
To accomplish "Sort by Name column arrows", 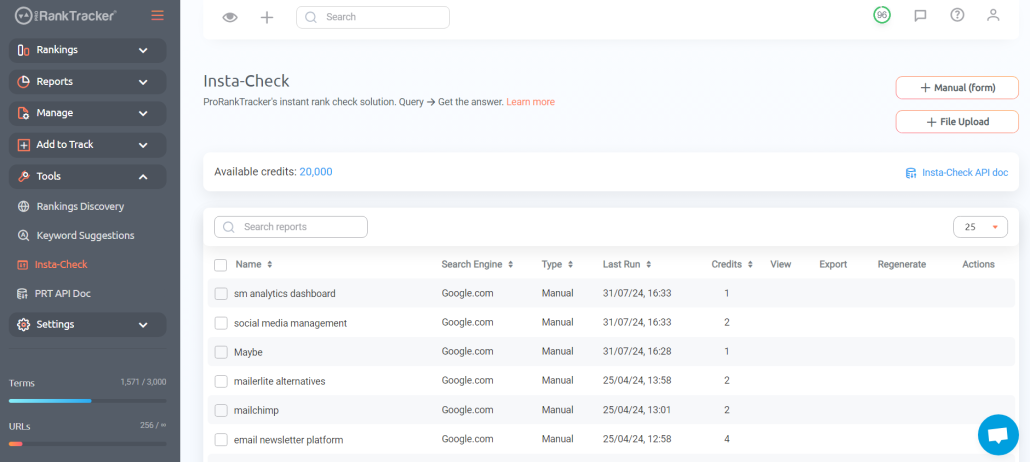I will coord(269,264).
